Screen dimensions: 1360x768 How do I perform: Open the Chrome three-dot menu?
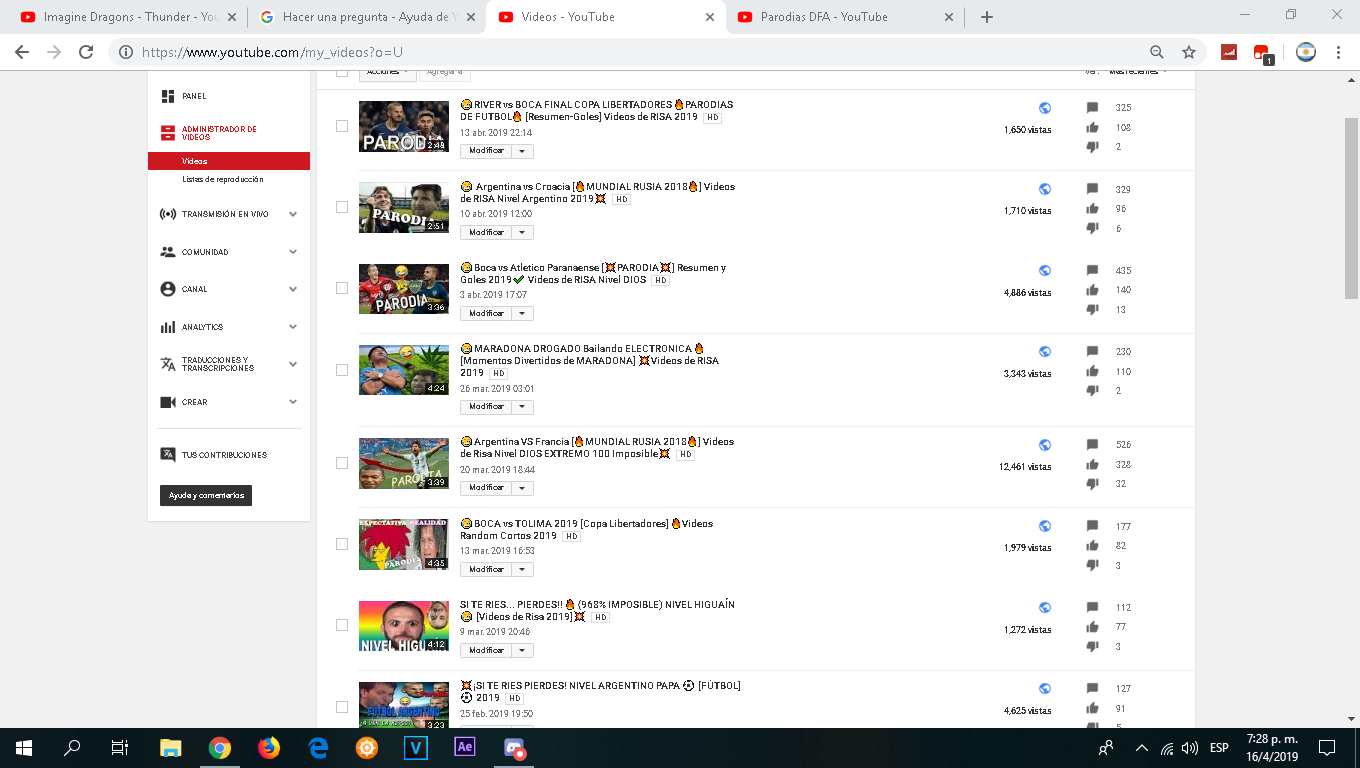pos(1338,52)
